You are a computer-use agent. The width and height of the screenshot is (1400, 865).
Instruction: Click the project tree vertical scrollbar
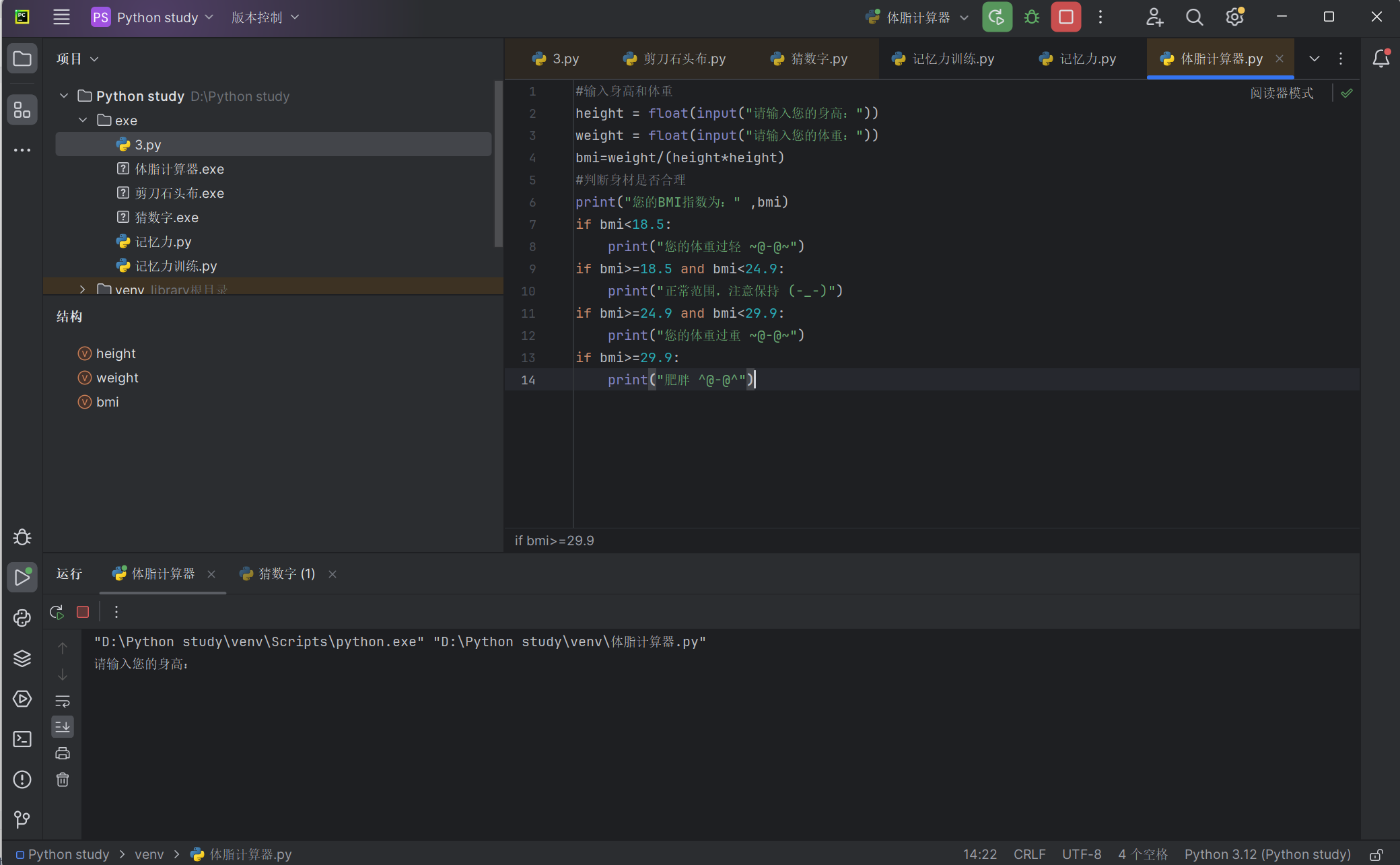click(498, 164)
